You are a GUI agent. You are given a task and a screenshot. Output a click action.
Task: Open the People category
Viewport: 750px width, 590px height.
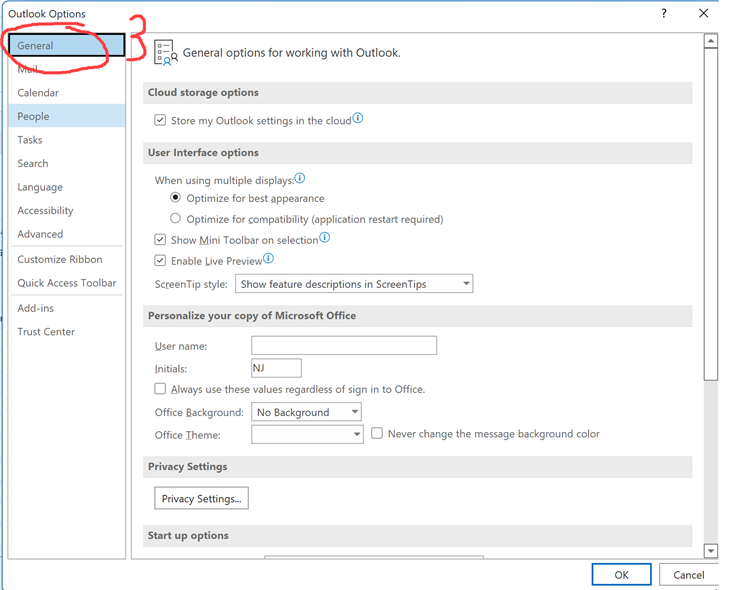67,116
